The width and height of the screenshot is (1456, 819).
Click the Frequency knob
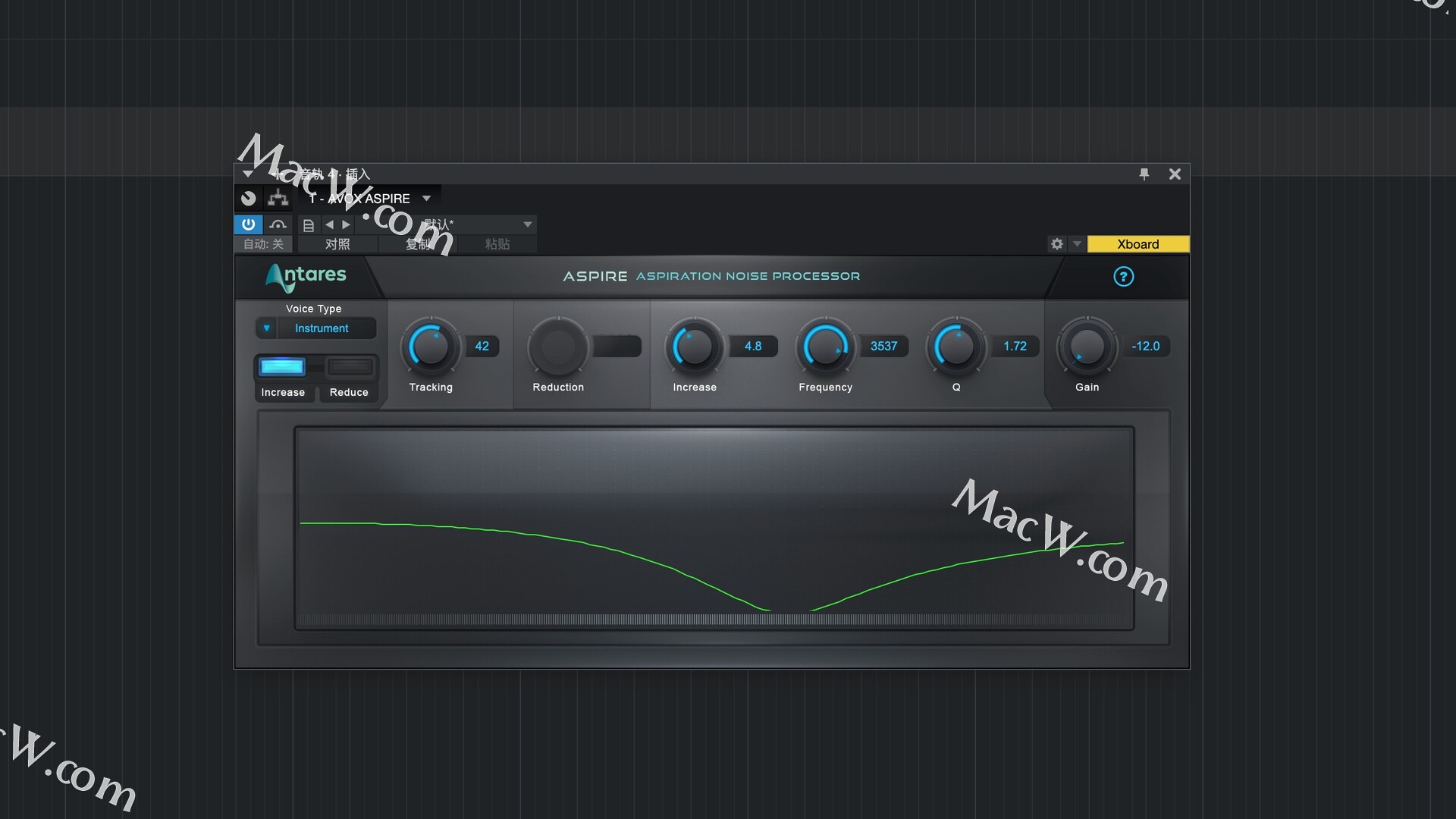coord(825,347)
